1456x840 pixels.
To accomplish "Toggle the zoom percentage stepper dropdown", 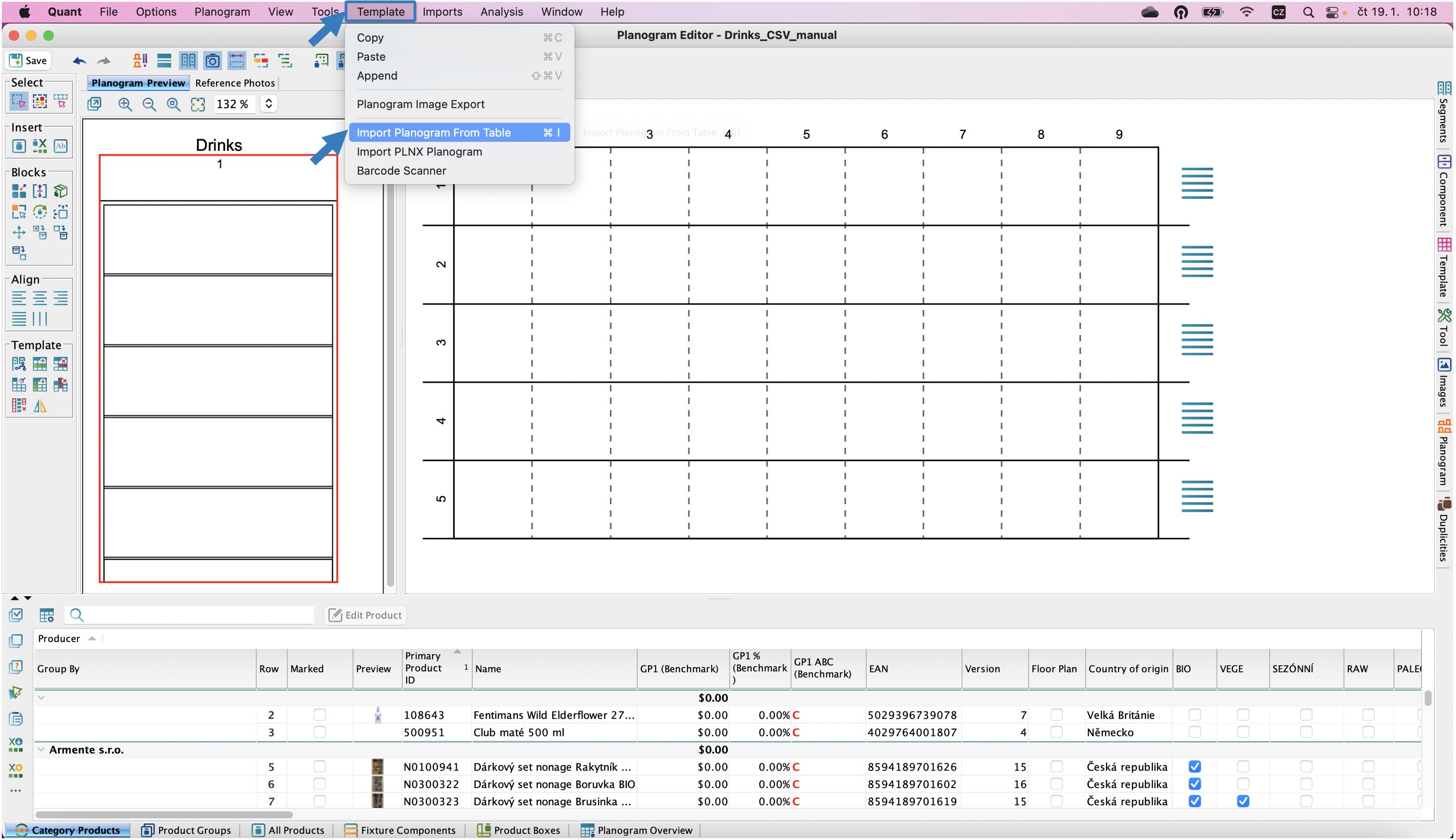I will pyautogui.click(x=268, y=104).
